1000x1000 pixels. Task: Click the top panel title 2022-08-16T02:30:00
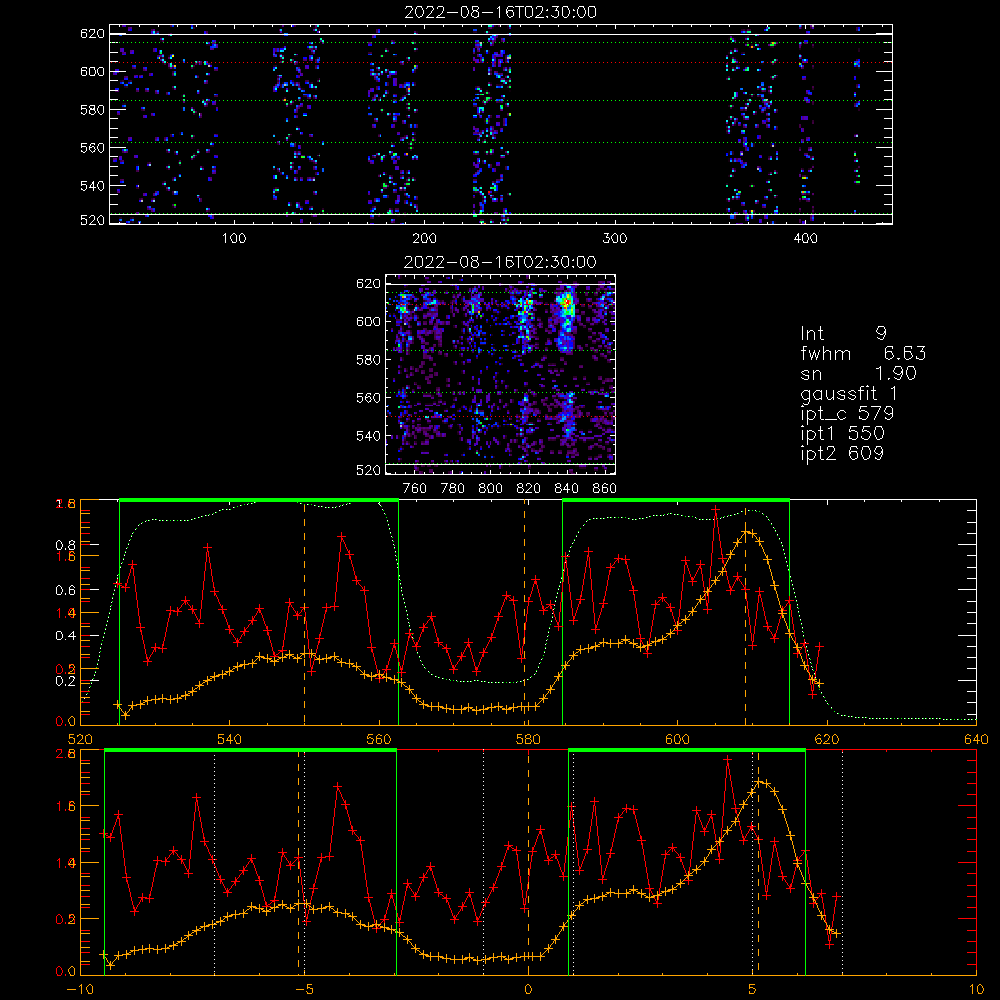click(x=501, y=12)
